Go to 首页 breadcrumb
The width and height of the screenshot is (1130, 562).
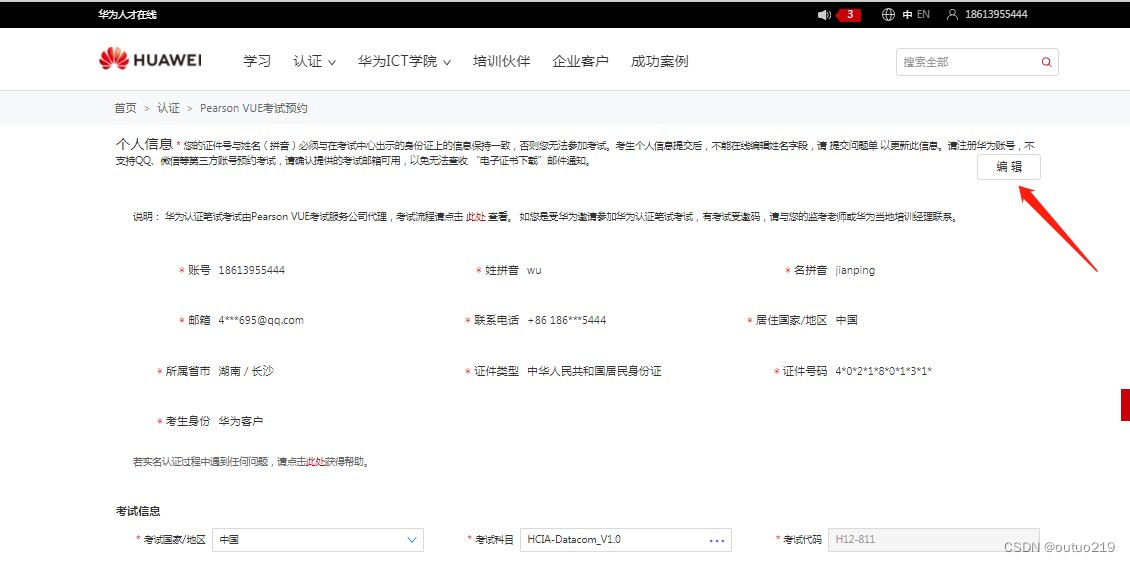125,108
